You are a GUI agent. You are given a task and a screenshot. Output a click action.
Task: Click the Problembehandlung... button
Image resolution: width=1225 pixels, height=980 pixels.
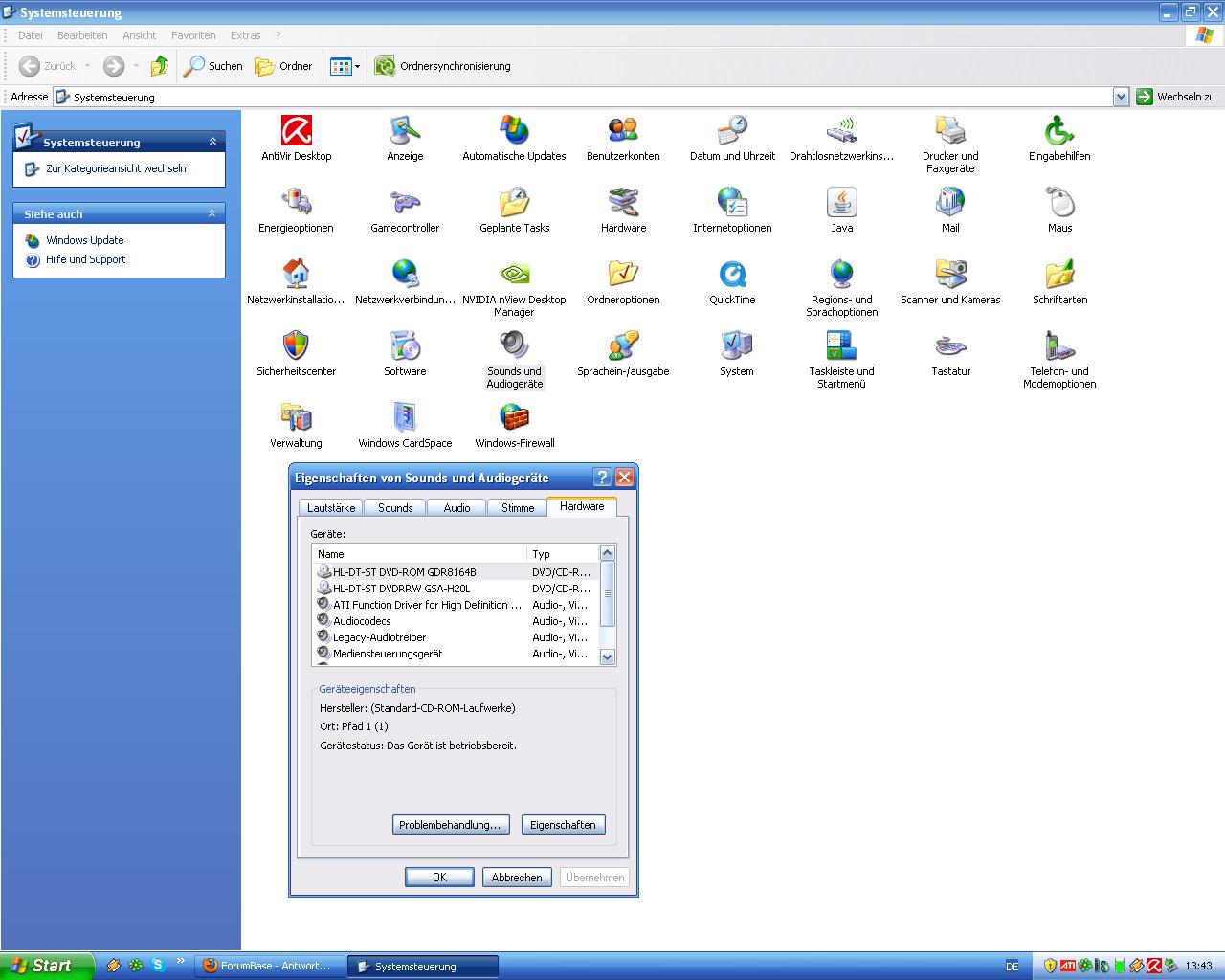pos(451,825)
